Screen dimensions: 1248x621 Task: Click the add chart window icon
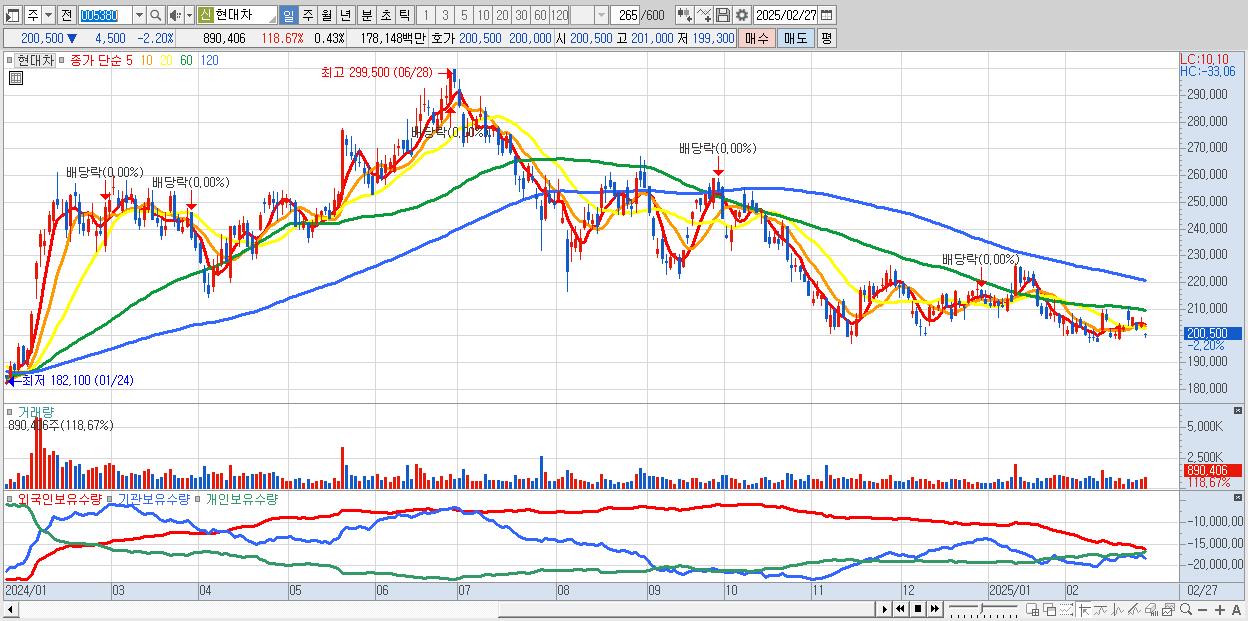click(1033, 609)
